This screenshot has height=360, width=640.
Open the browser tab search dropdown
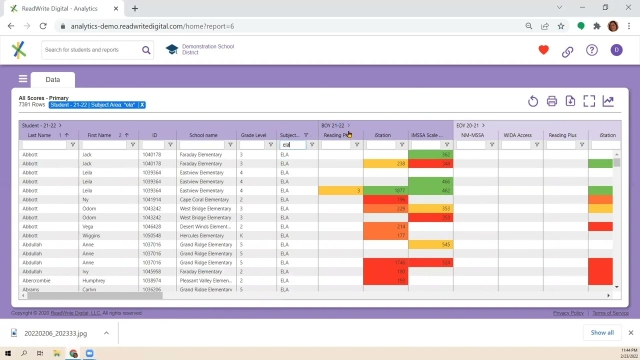click(559, 8)
